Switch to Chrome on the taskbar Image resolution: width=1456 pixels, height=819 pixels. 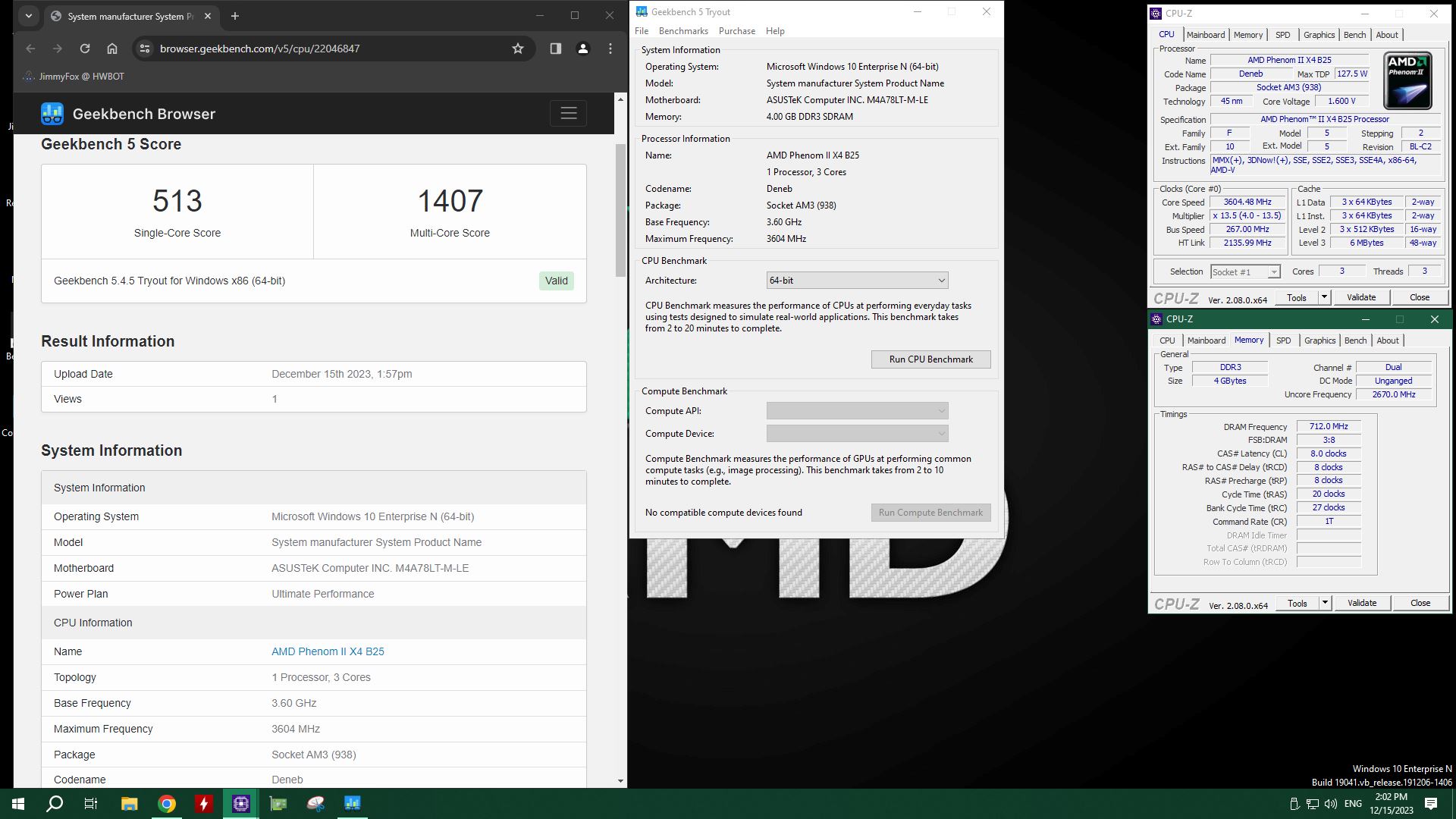coord(167,803)
